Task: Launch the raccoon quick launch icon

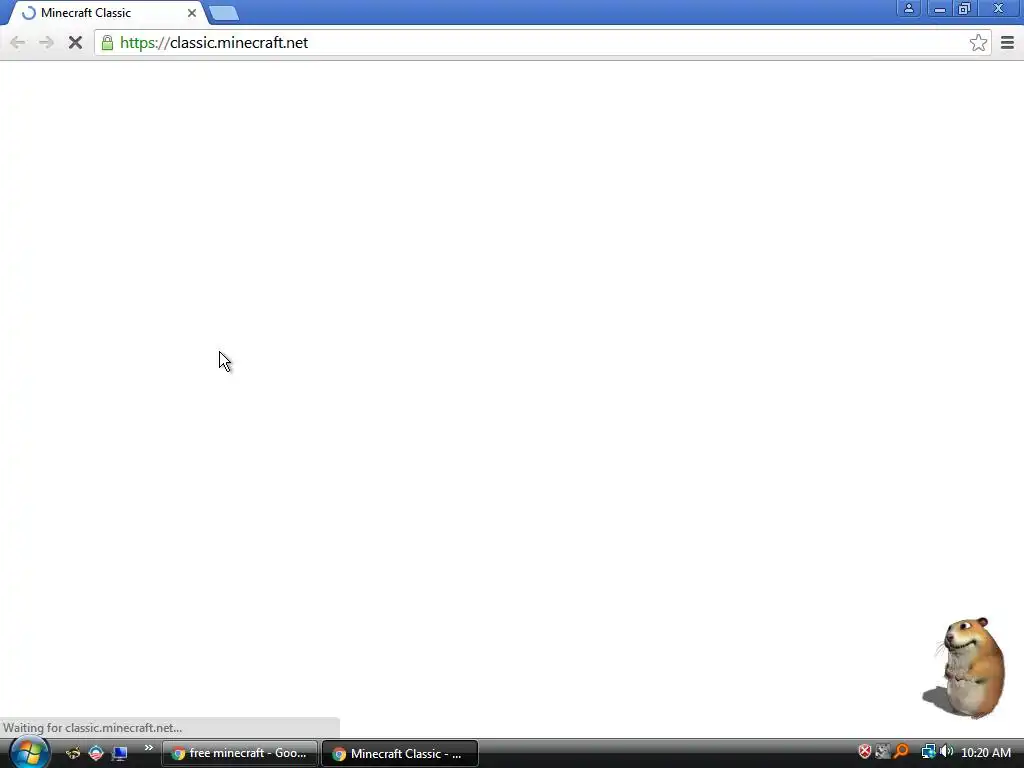Action: (x=73, y=753)
